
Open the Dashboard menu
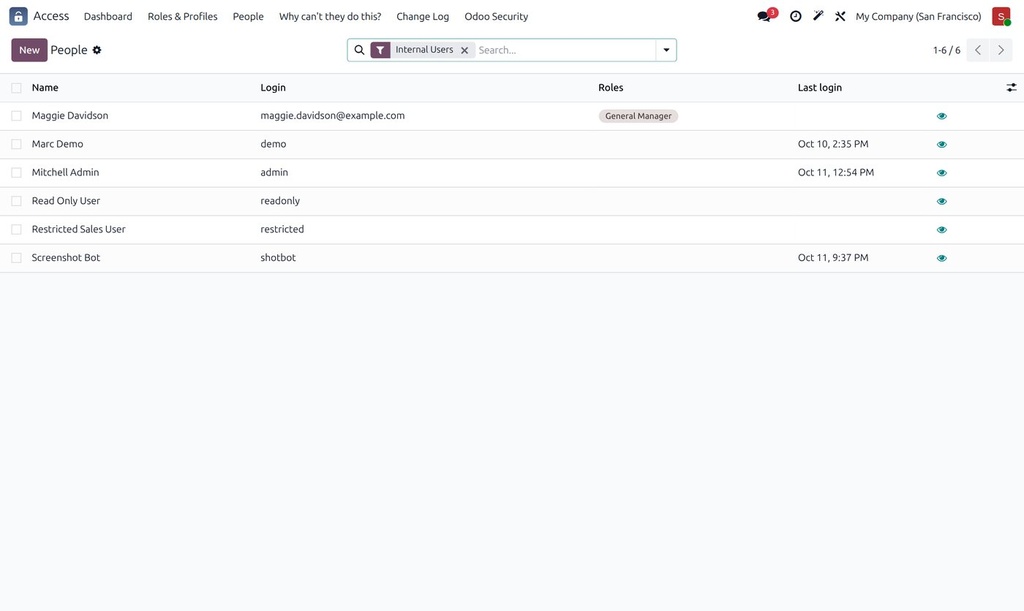[108, 16]
